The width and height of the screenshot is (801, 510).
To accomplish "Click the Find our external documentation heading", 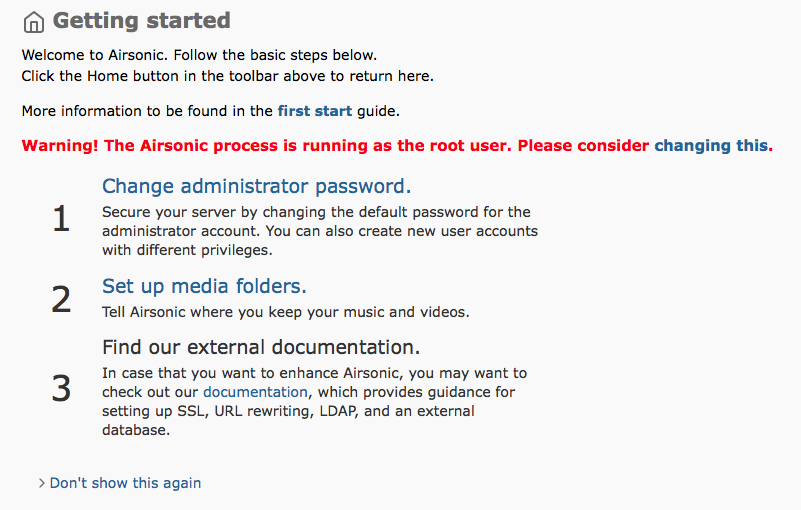I will pos(261,347).
